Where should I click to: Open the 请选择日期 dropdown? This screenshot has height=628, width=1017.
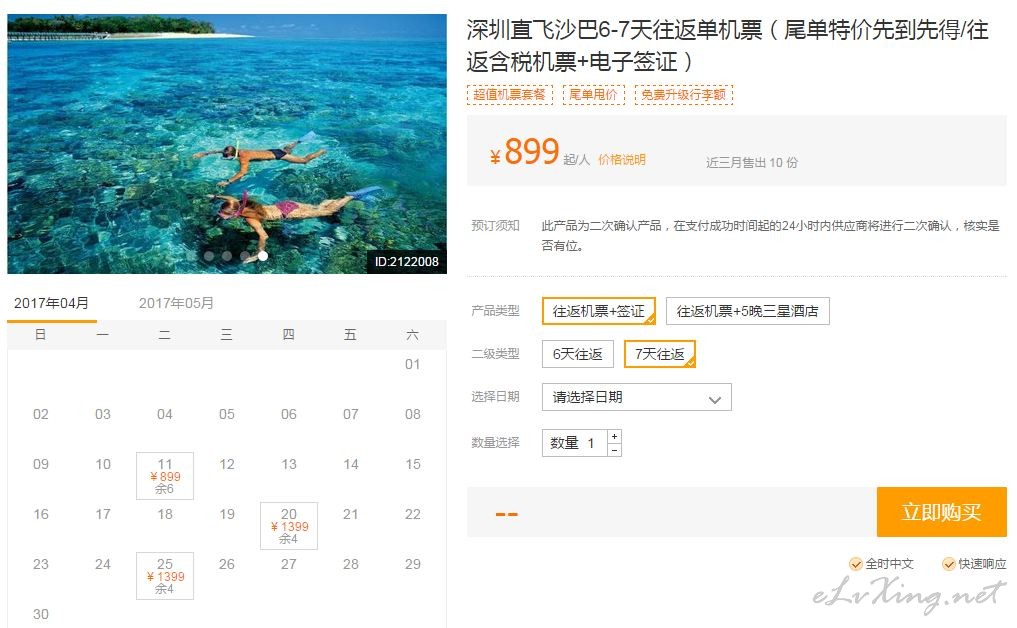tap(636, 397)
